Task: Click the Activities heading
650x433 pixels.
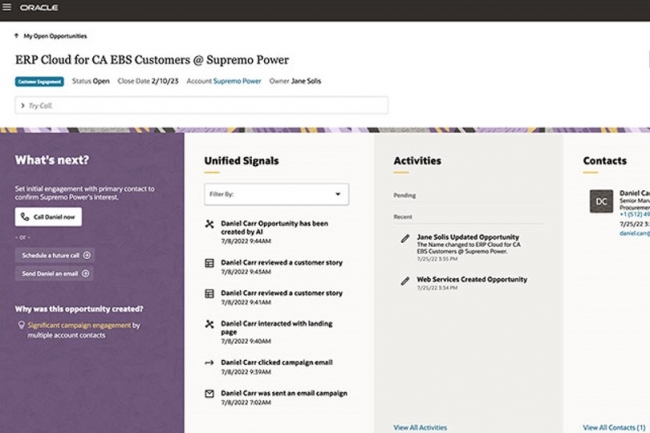Action: pos(417,161)
